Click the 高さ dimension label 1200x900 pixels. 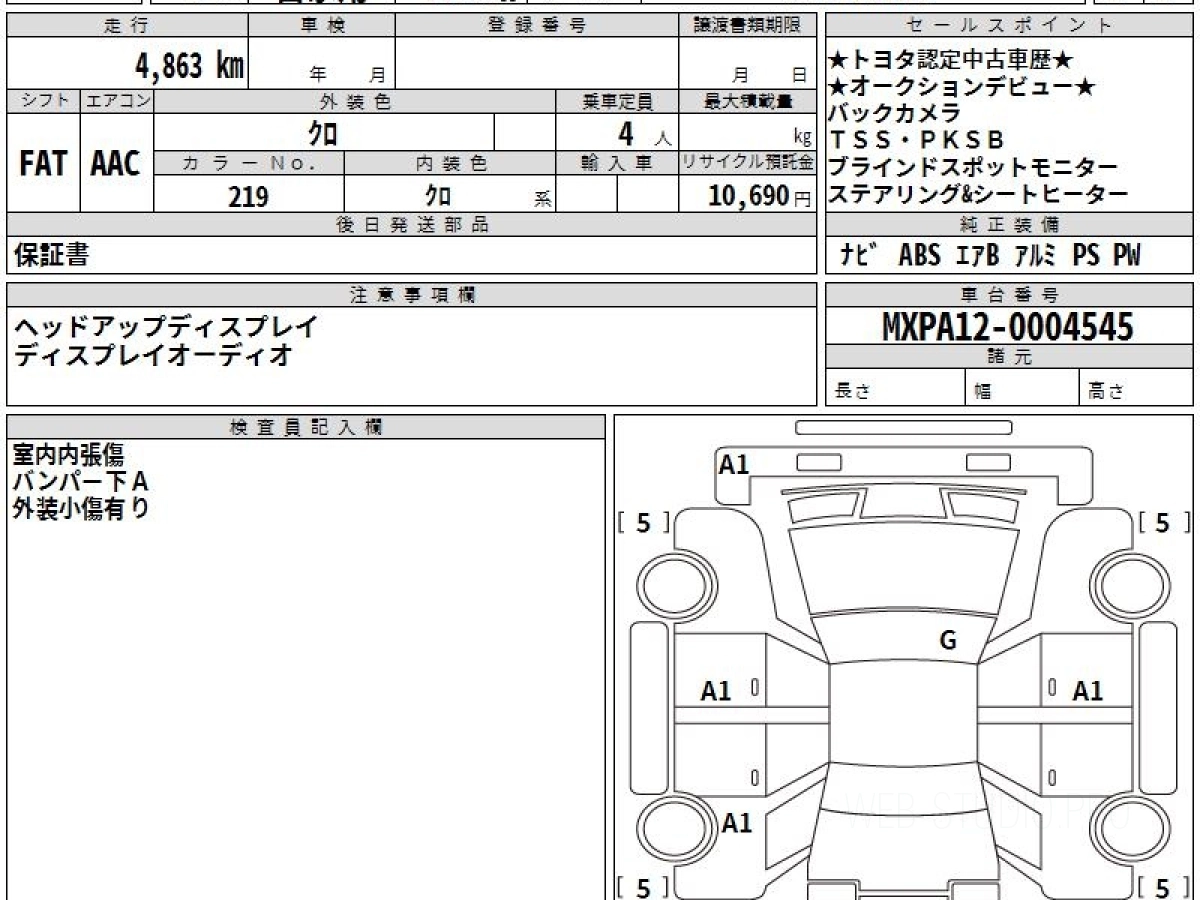(1106, 392)
